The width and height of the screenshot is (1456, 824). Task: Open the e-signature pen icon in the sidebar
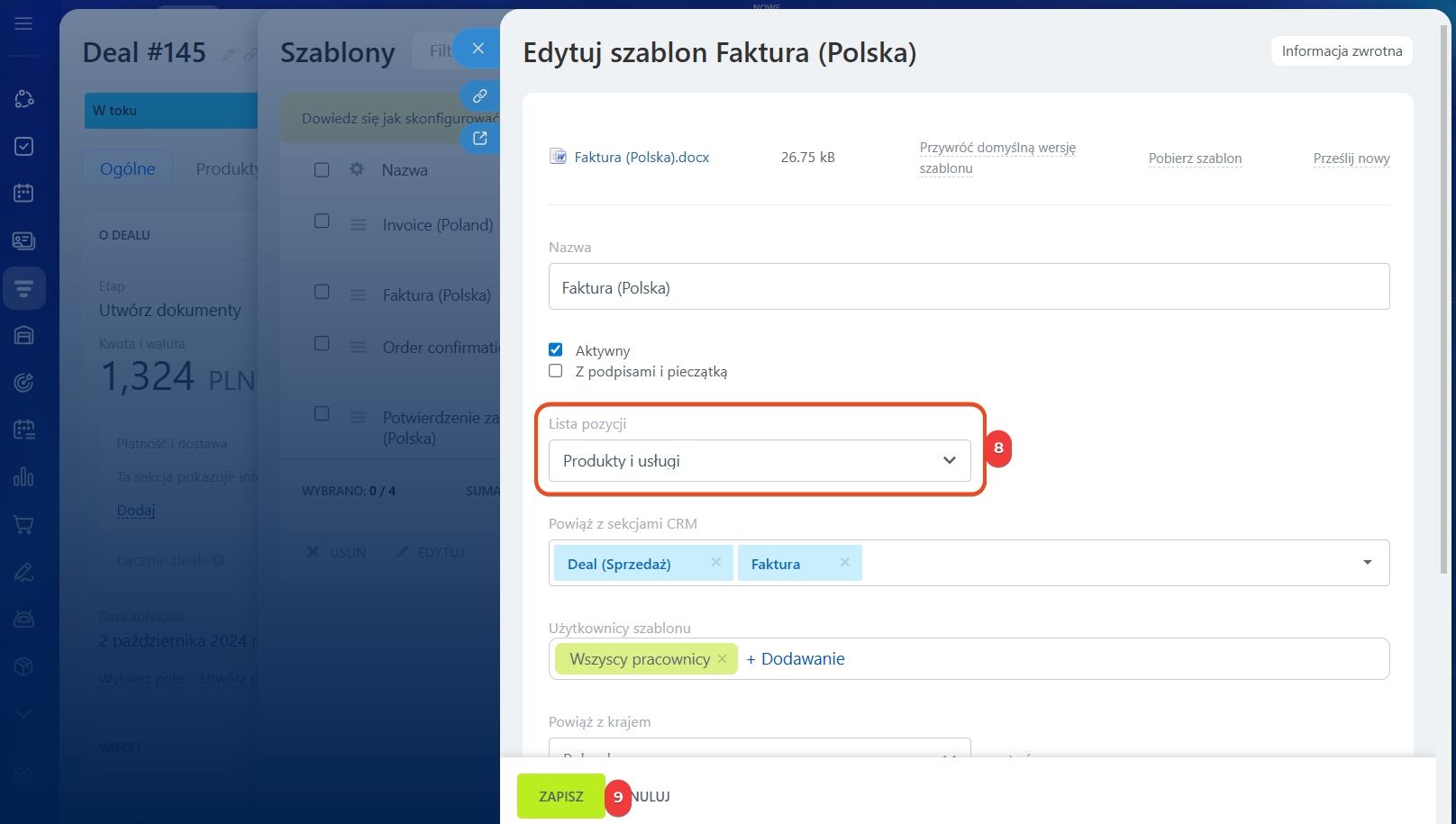coord(24,572)
